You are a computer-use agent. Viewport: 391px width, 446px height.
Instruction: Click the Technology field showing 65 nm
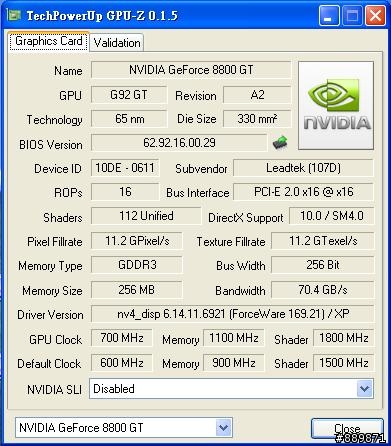pyautogui.click(x=129, y=119)
